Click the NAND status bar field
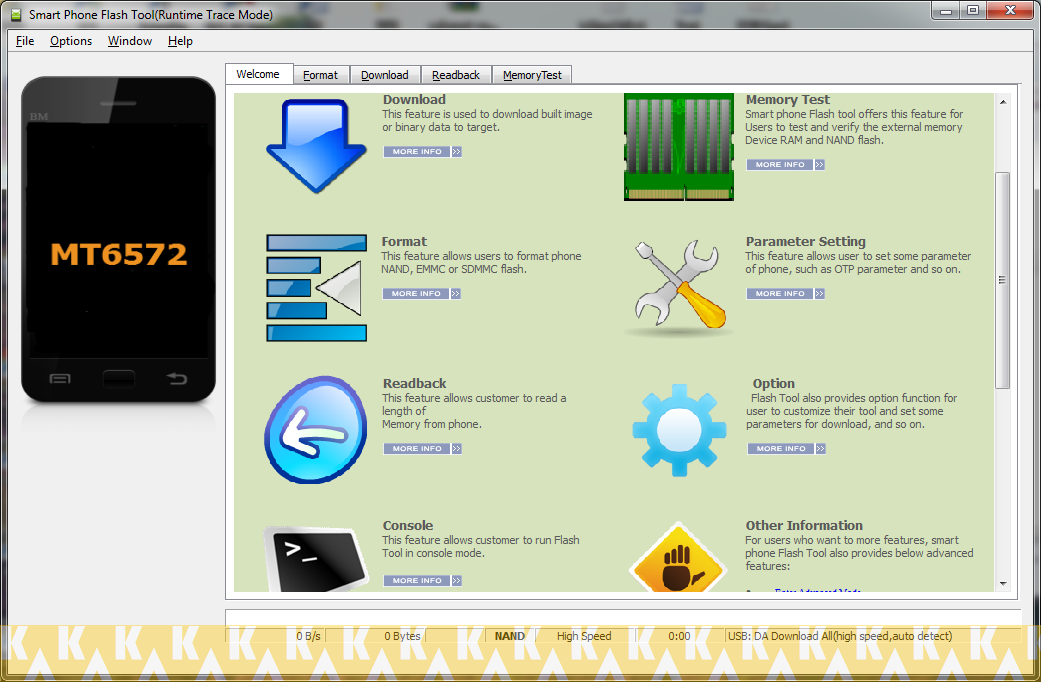 (x=509, y=636)
